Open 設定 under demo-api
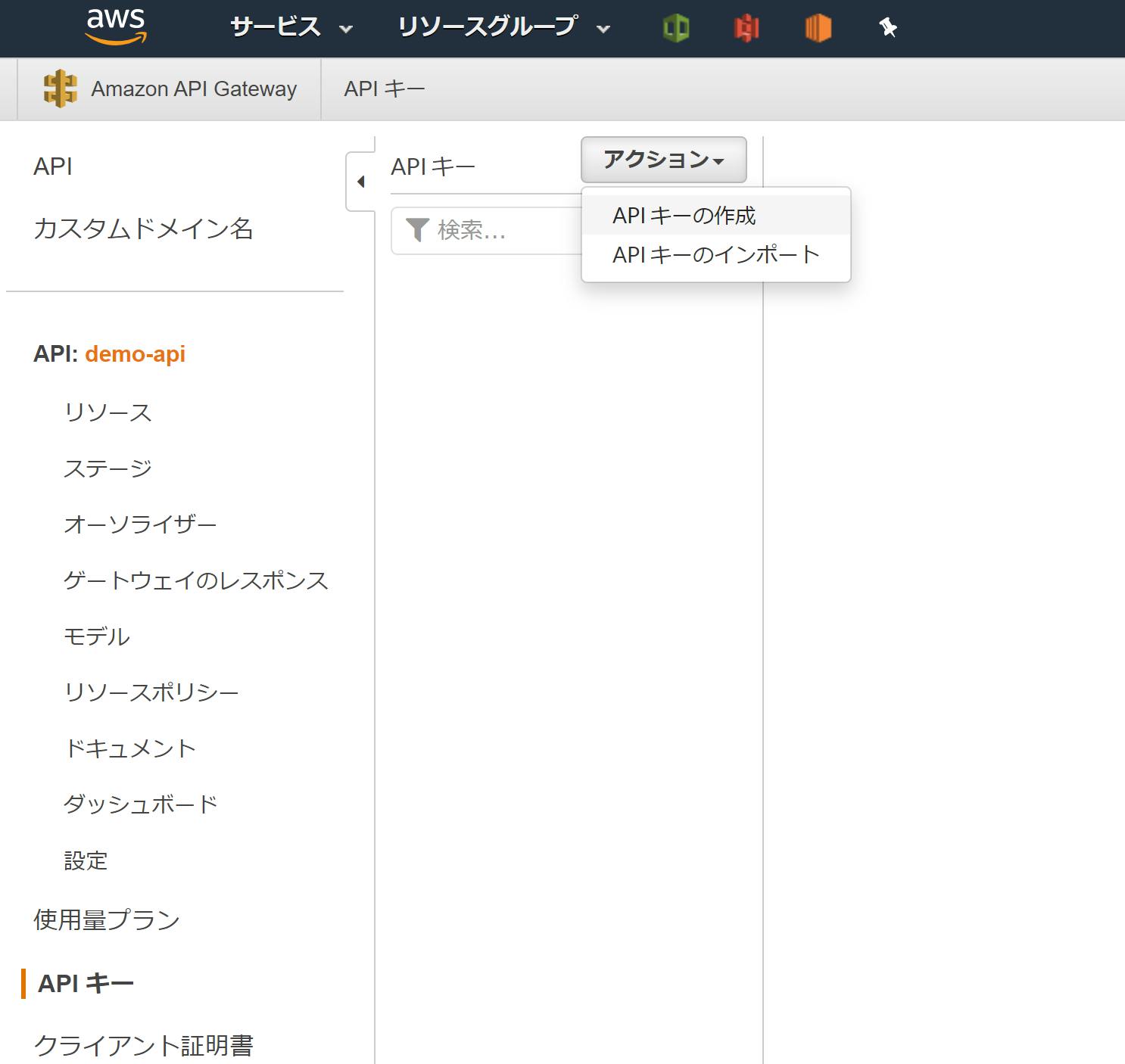Image resolution: width=1125 pixels, height=1064 pixels. point(86,860)
